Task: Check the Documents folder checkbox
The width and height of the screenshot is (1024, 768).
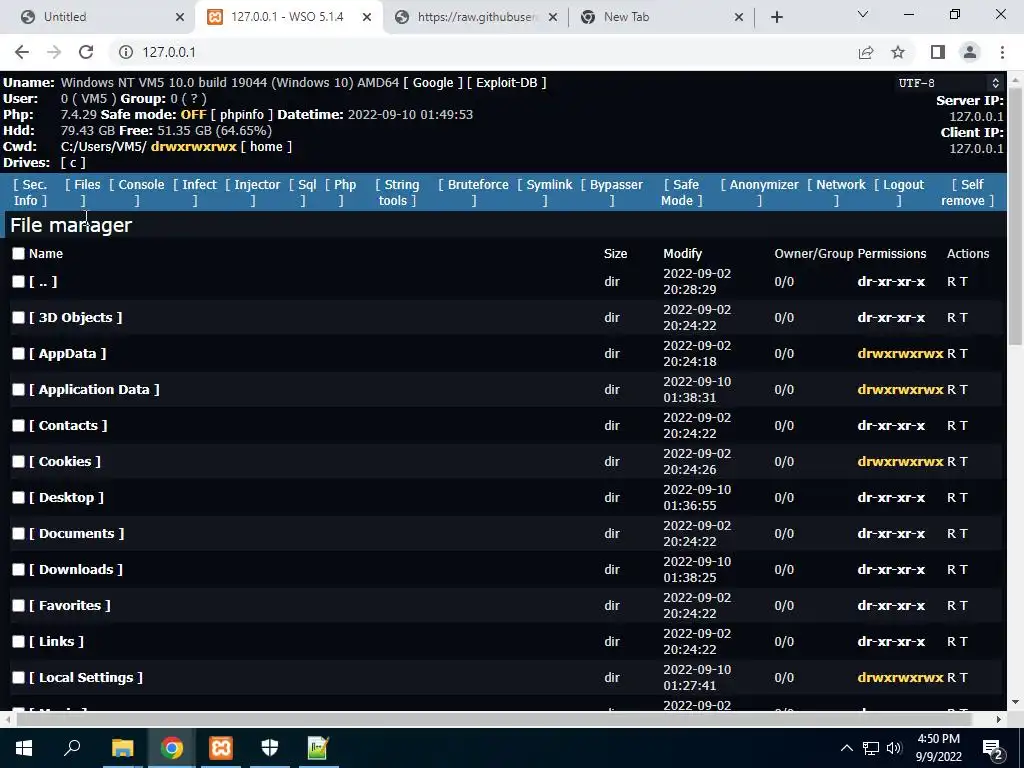Action: 18,534
